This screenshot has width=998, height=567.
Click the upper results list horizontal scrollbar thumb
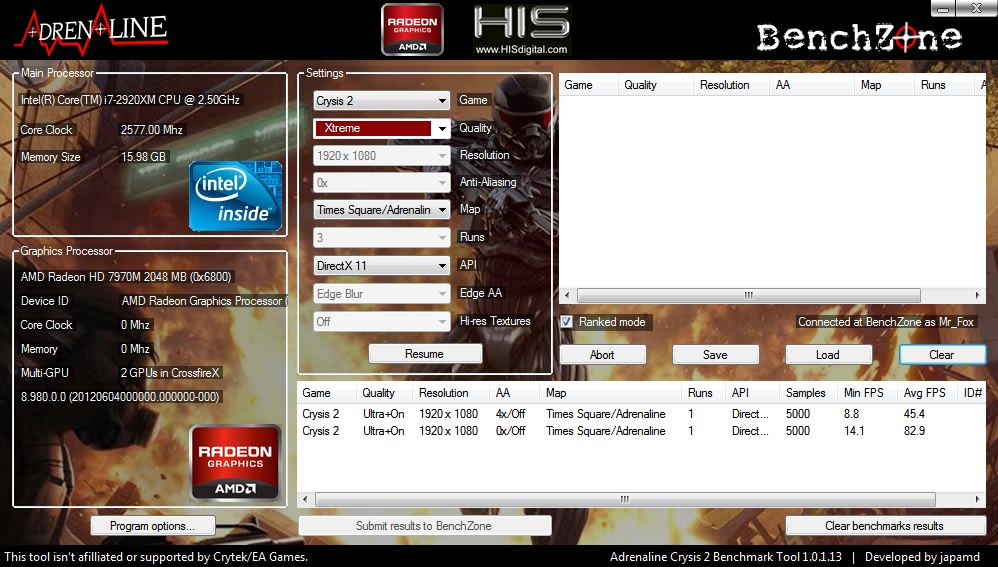click(748, 295)
